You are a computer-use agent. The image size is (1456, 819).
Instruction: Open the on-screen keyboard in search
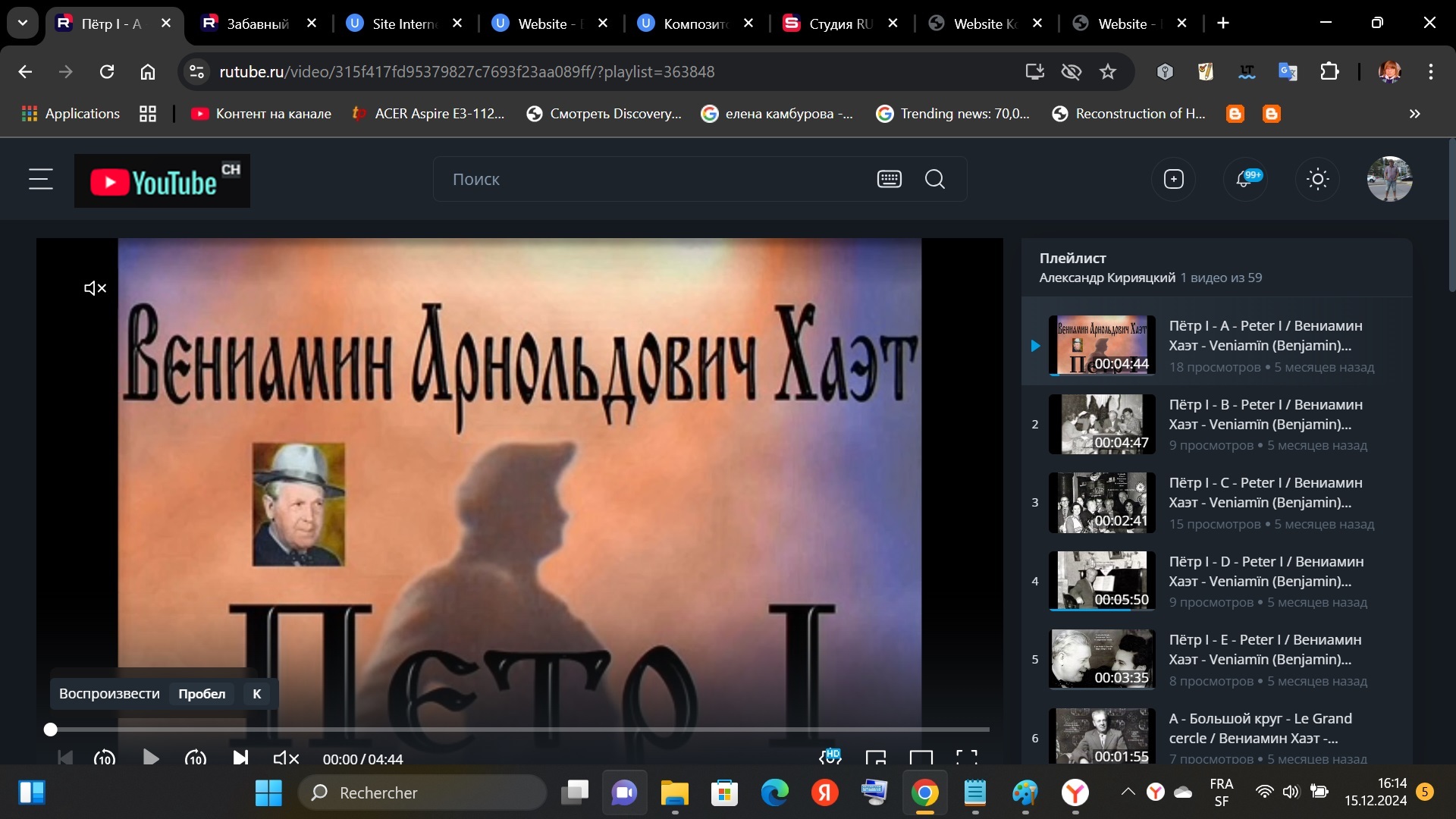[x=889, y=180]
